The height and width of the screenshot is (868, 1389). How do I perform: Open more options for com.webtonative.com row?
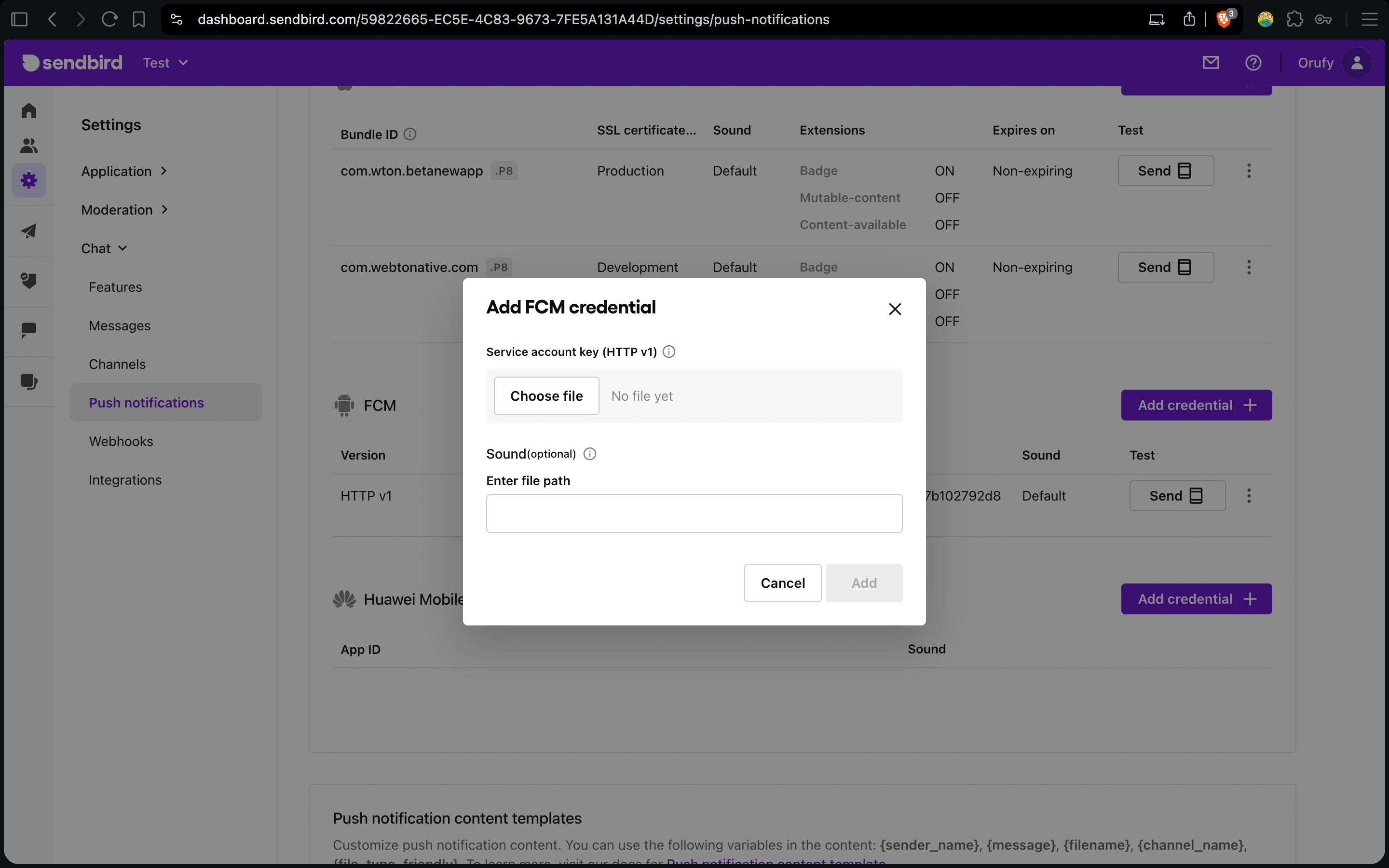pos(1249,267)
